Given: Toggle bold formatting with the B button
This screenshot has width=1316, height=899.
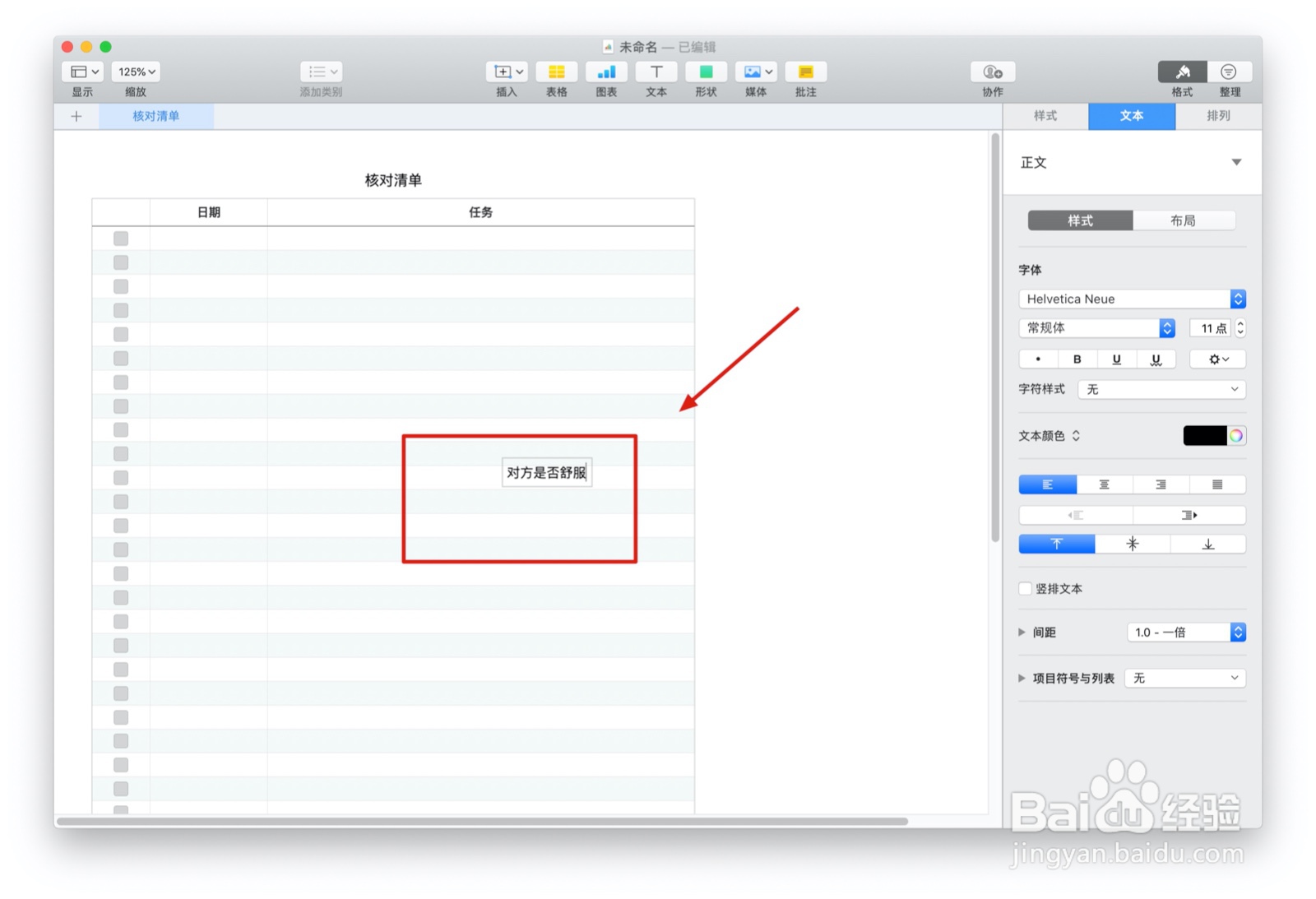Looking at the screenshot, I should (x=1077, y=359).
